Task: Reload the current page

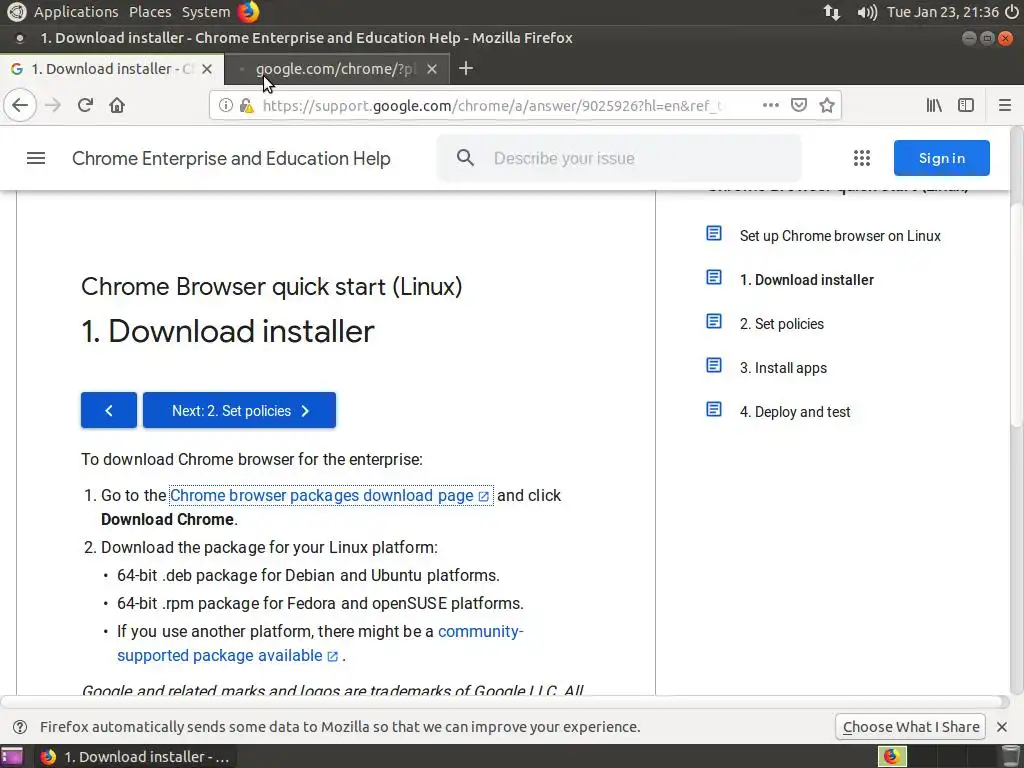Action: click(x=85, y=105)
